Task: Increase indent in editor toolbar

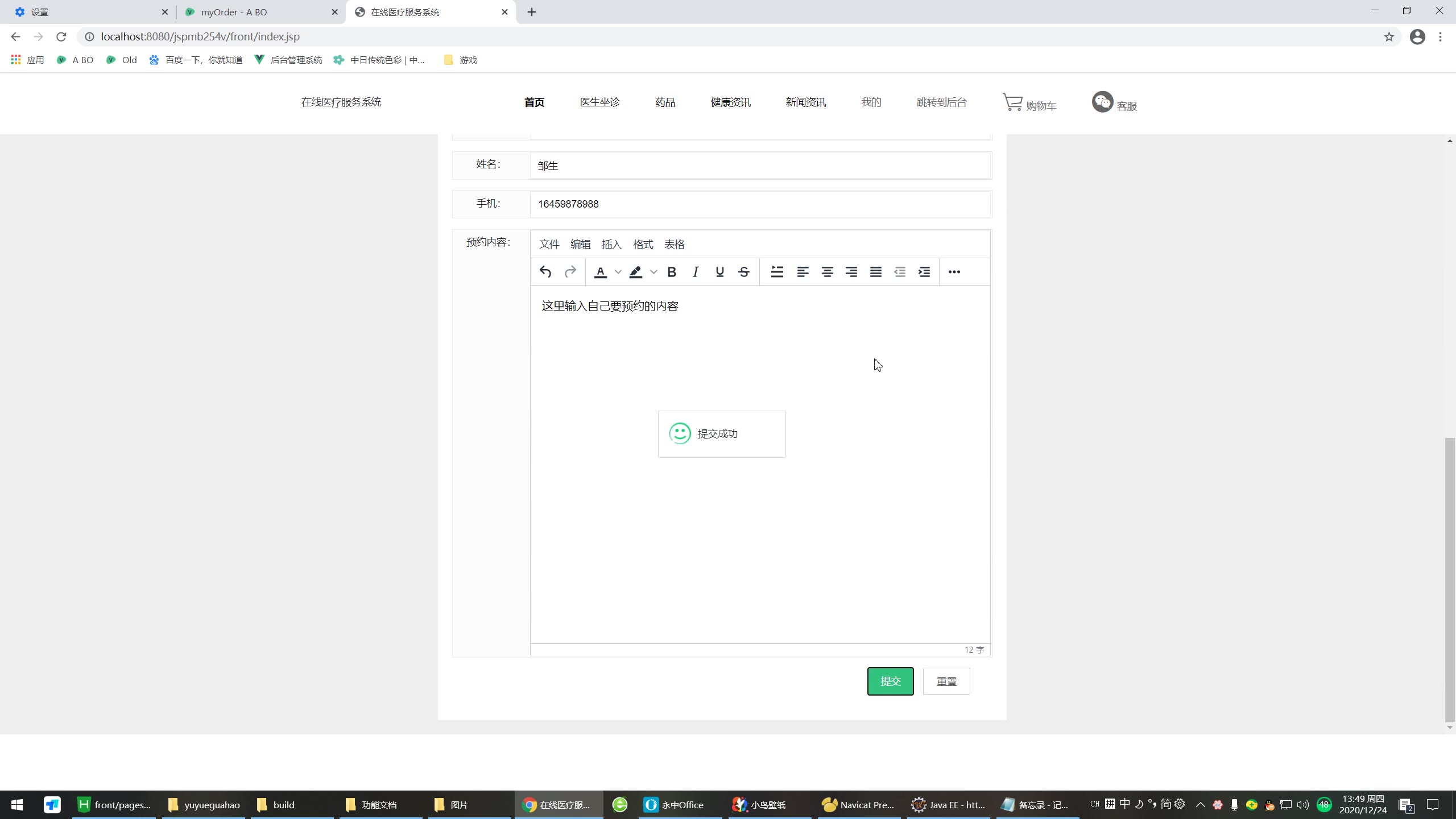Action: point(924,272)
